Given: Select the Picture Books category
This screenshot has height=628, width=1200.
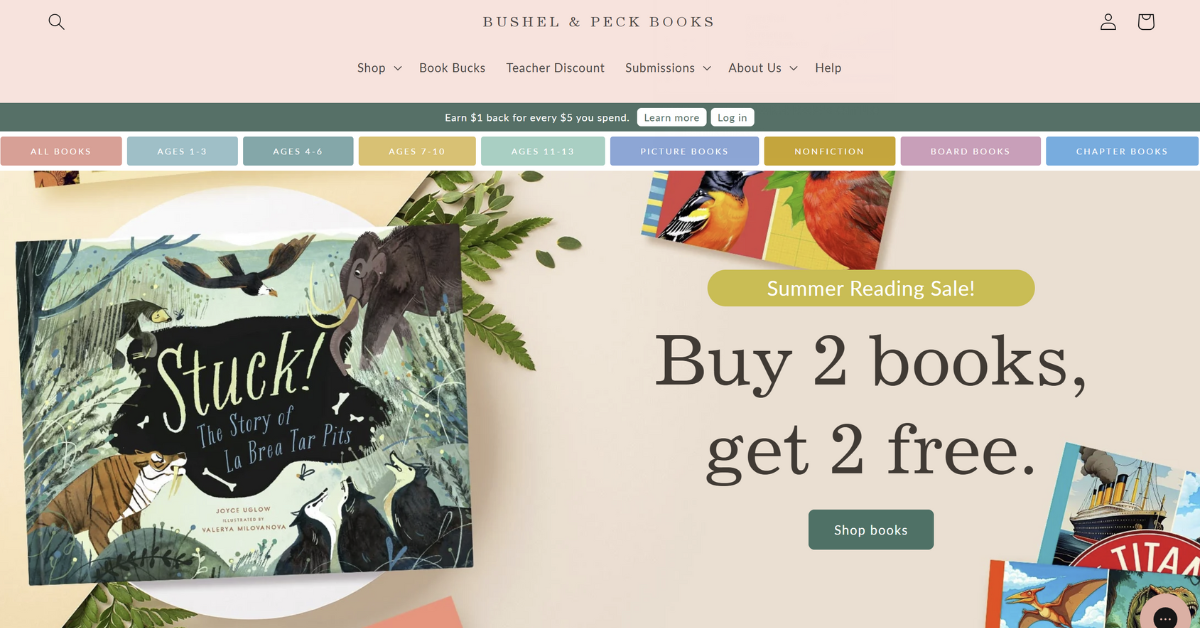Looking at the screenshot, I should pos(684,151).
